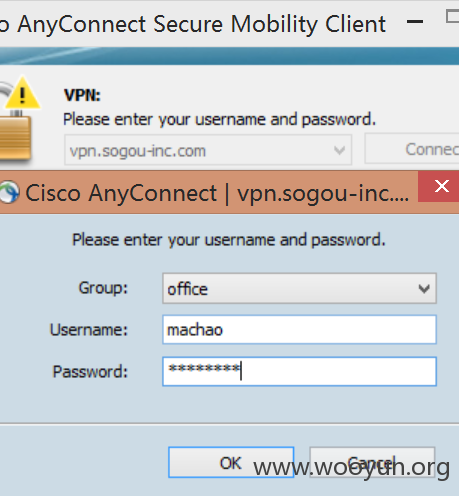The width and height of the screenshot is (459, 496).
Task: Expand the vpn.sogou-inc.com server dropdown arrow
Action: tap(339, 150)
